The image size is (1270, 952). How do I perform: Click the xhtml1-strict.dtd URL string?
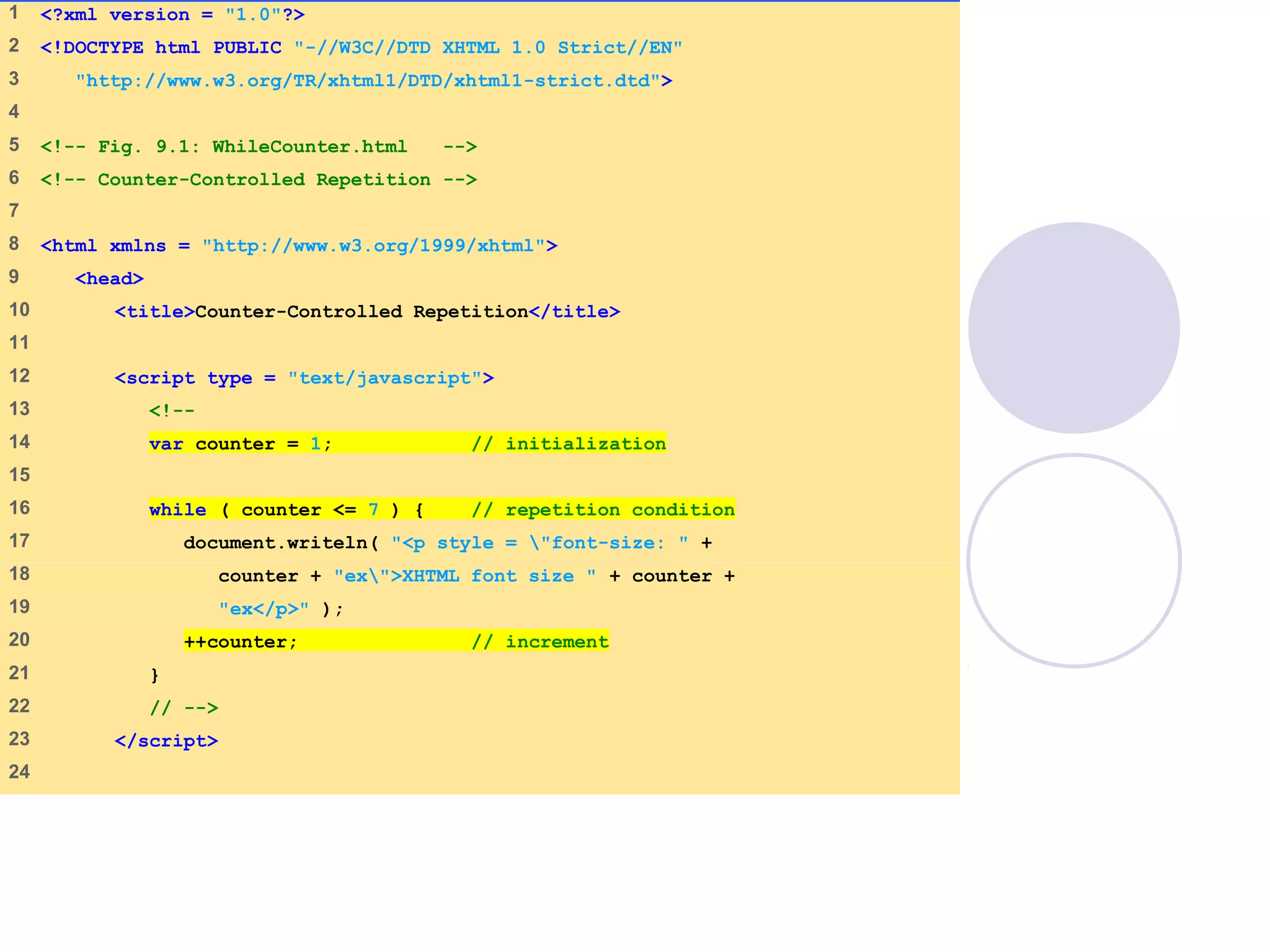coord(368,81)
